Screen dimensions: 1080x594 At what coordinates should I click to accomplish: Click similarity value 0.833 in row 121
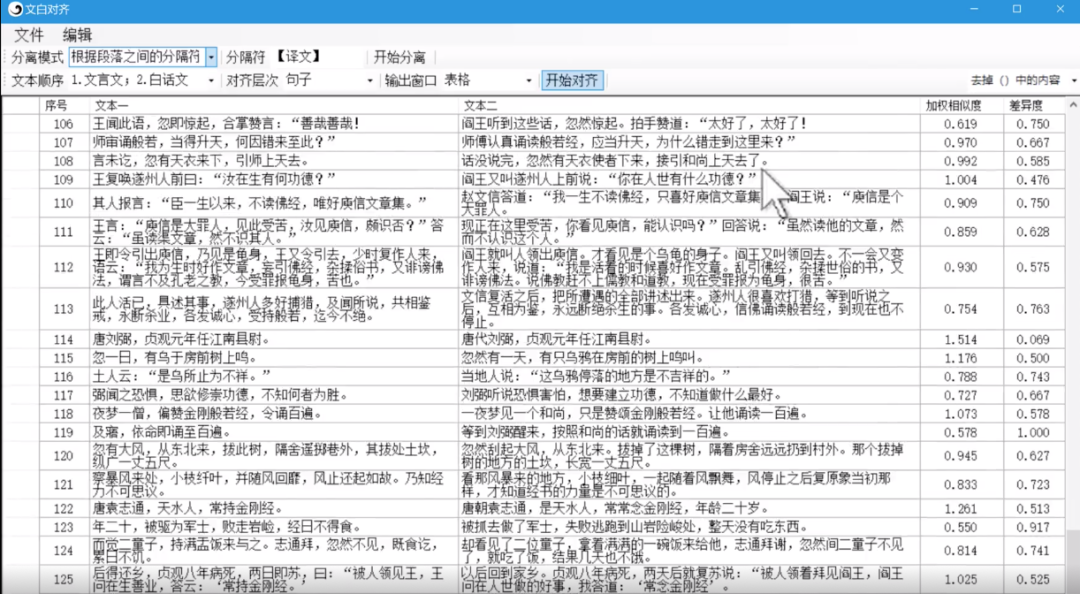(960, 485)
